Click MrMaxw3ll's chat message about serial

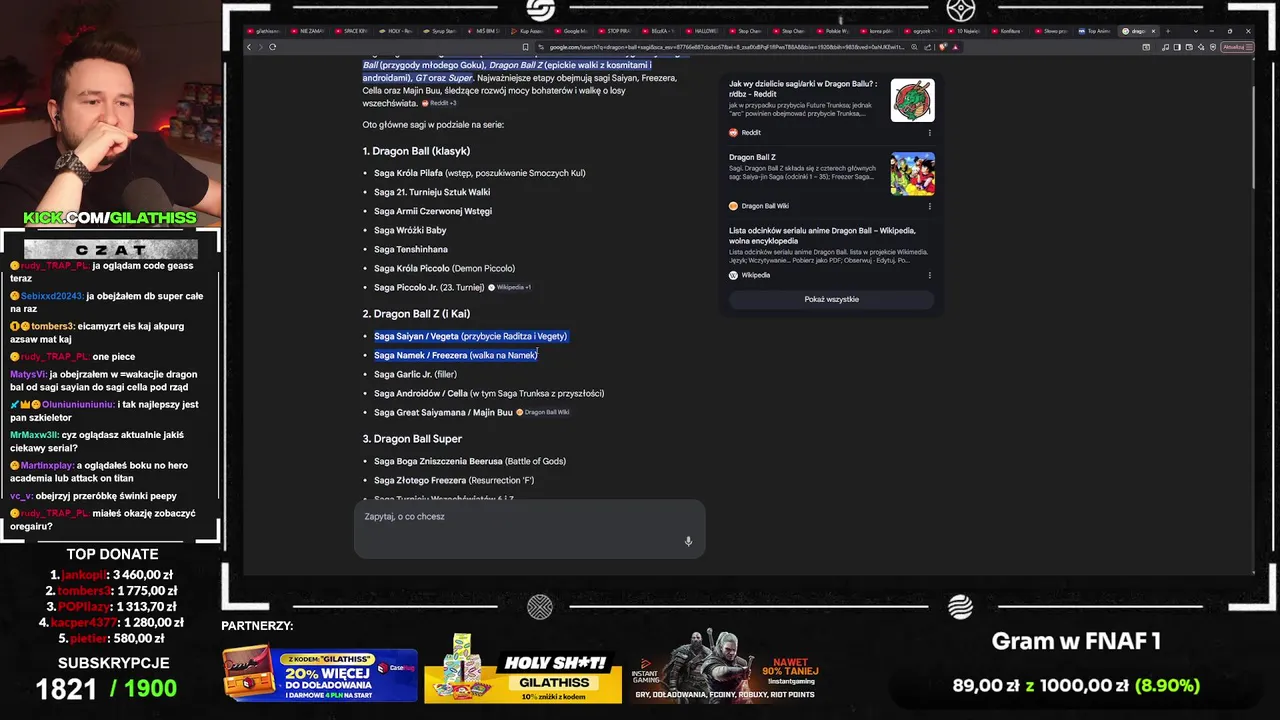pos(97,441)
